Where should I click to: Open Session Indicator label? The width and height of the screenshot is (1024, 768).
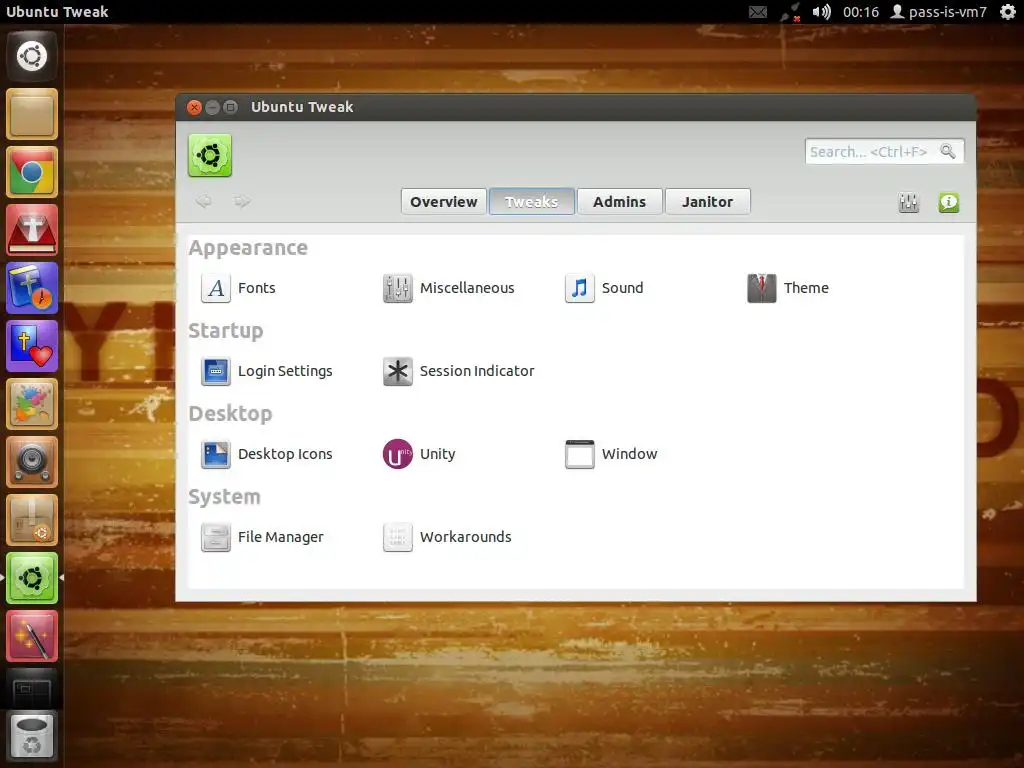pyautogui.click(x=477, y=371)
